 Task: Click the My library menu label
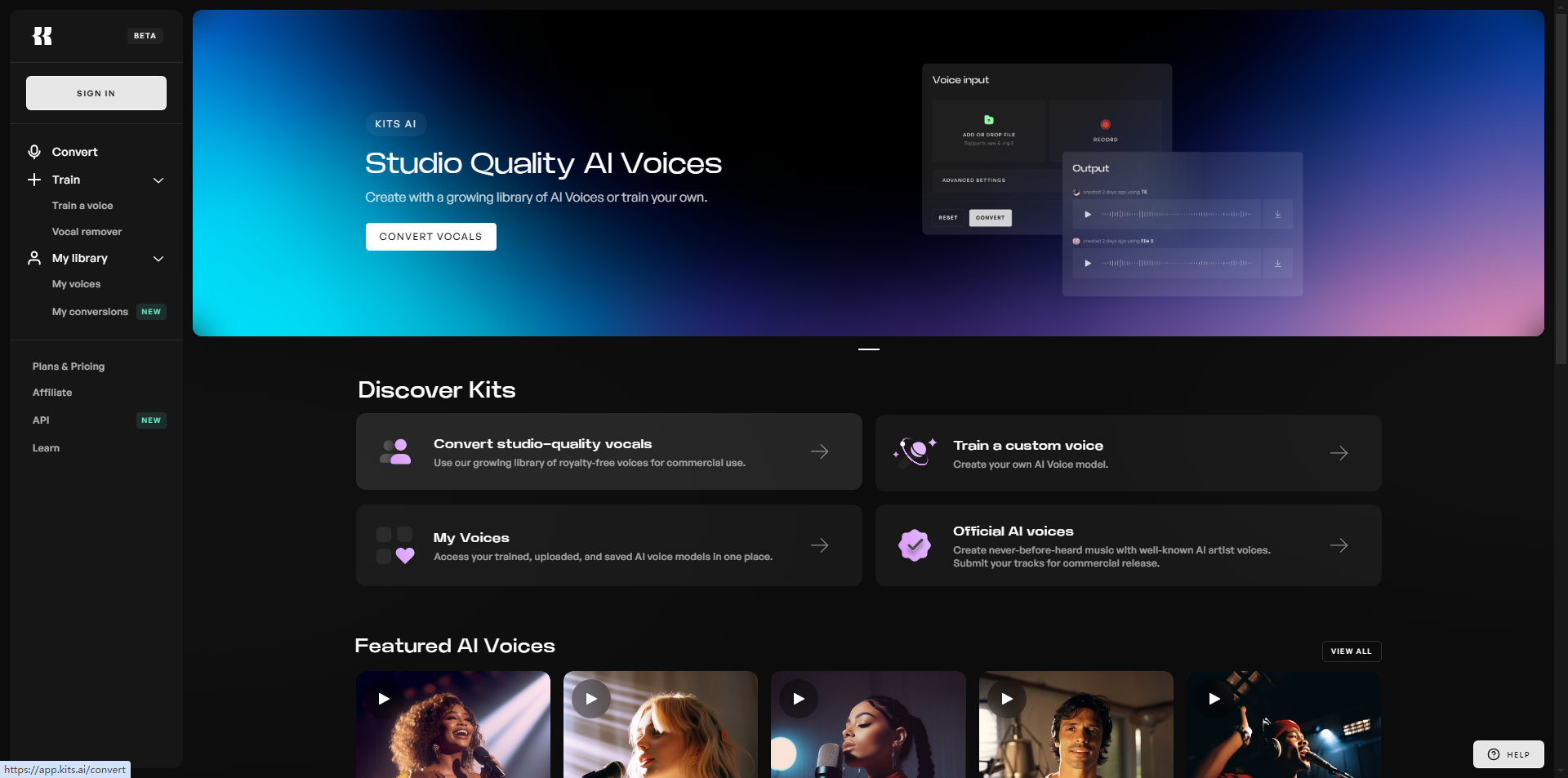click(80, 258)
